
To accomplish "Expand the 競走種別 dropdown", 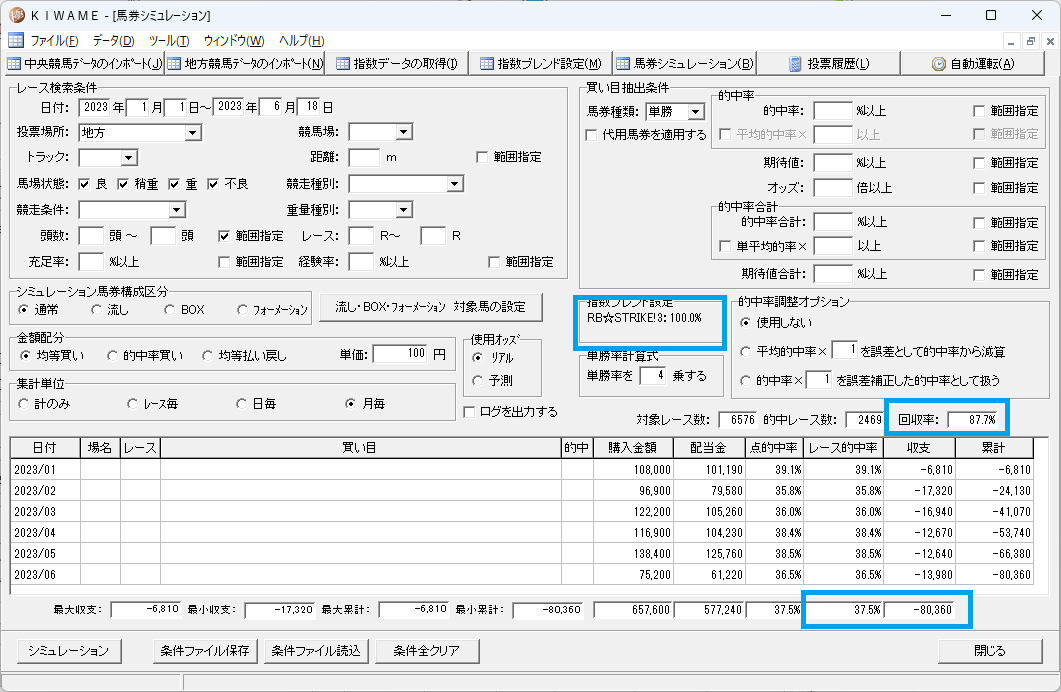I will tap(455, 183).
